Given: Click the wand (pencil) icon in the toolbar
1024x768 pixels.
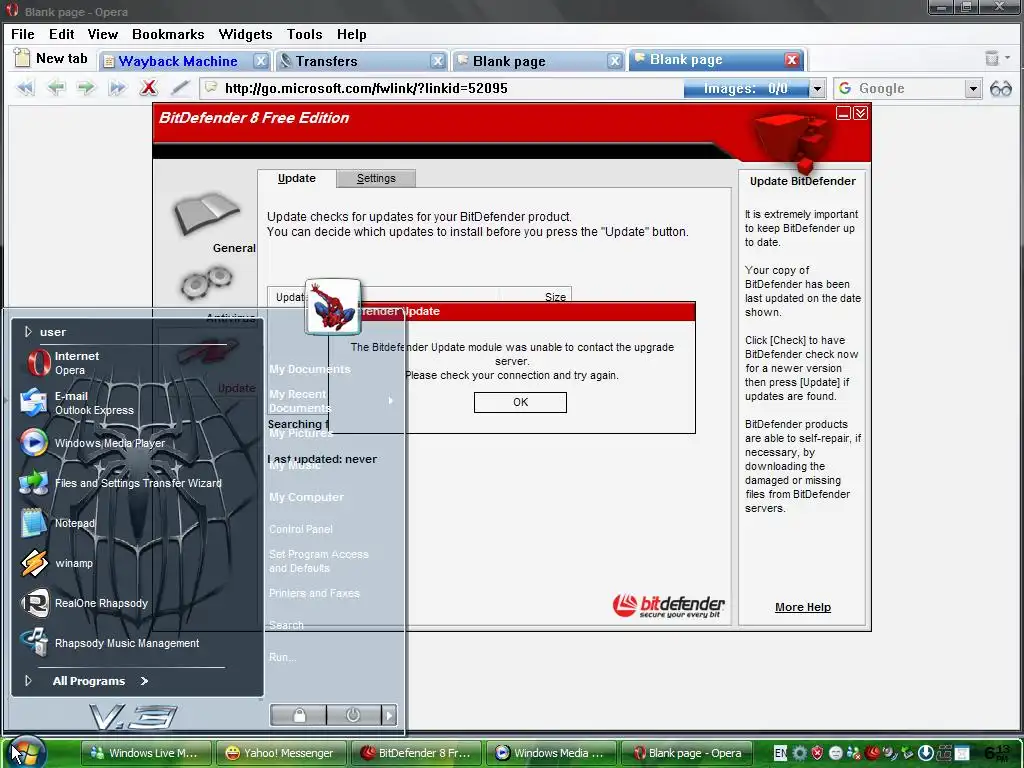Looking at the screenshot, I should pos(180,88).
